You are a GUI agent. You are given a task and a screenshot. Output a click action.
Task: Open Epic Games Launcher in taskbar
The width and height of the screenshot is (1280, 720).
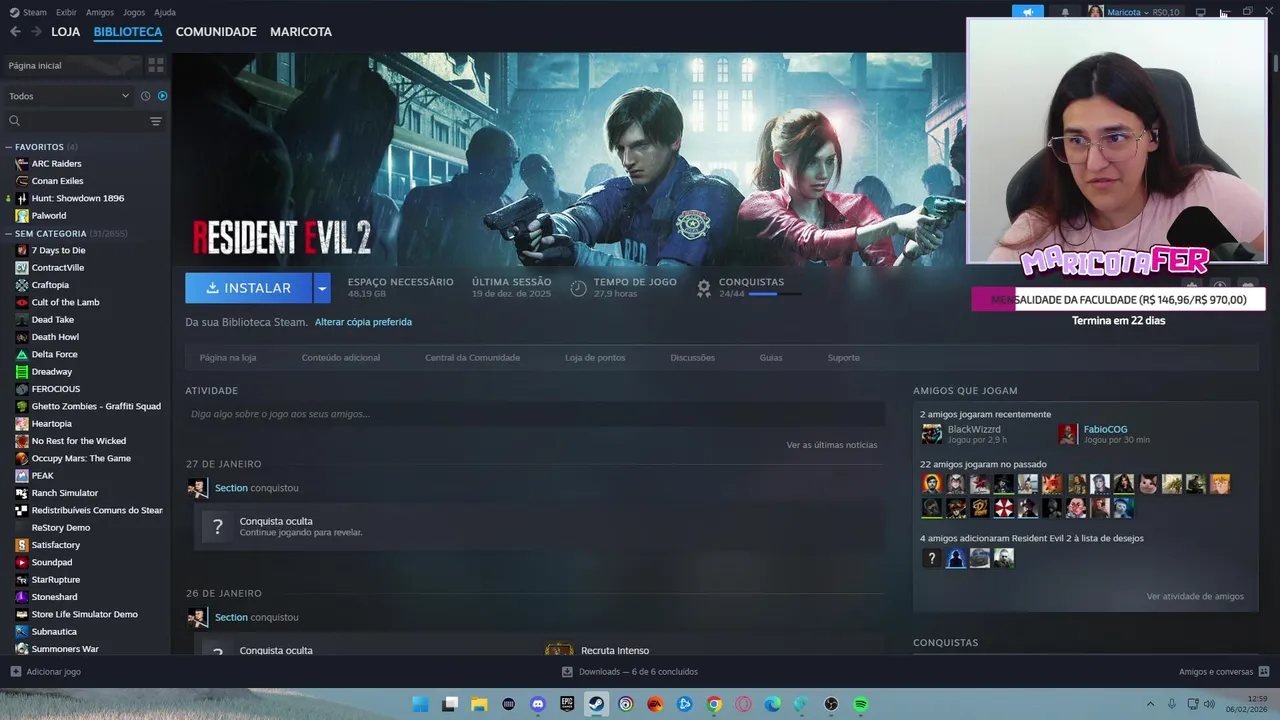tap(567, 704)
